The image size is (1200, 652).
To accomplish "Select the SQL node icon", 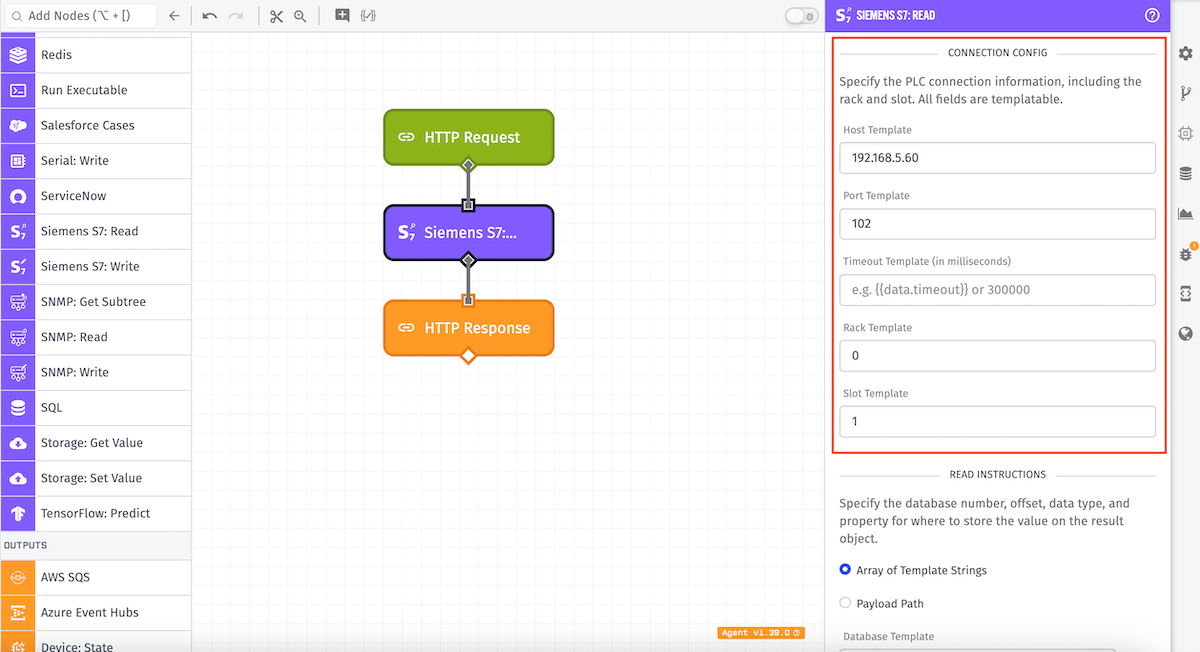I will click(18, 408).
